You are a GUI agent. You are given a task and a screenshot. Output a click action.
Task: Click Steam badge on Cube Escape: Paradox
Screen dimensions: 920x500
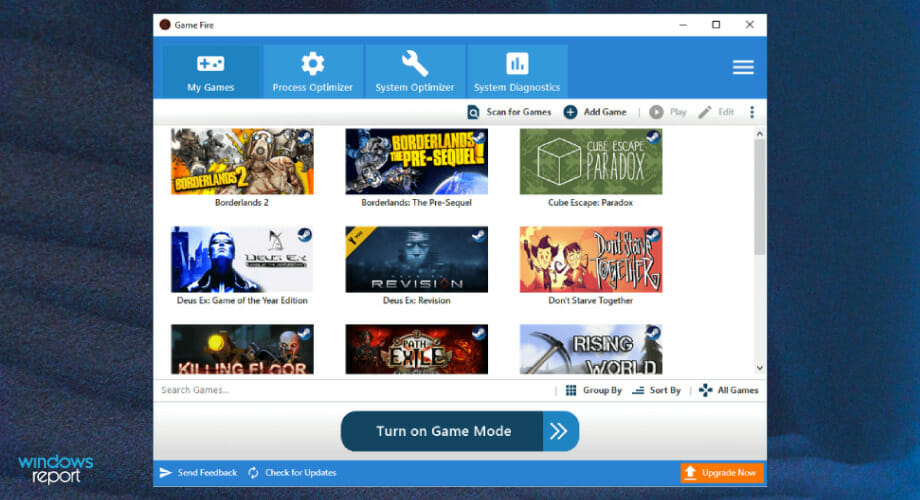pyautogui.click(x=653, y=138)
